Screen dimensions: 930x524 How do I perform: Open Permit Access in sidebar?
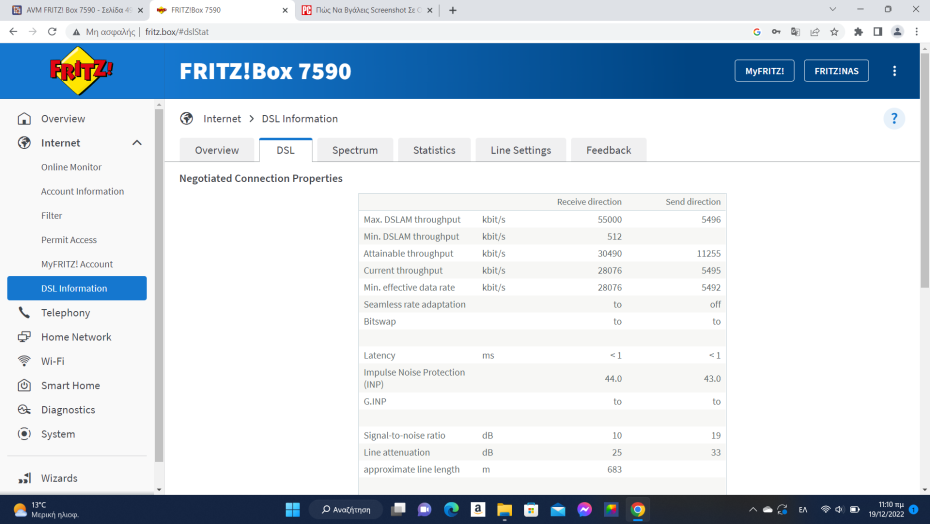pyautogui.click(x=69, y=240)
